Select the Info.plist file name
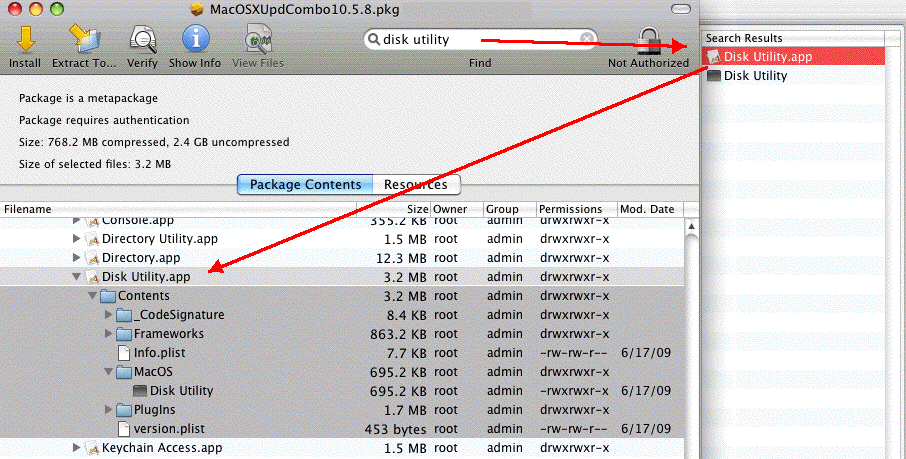This screenshot has height=459, width=906. tap(159, 353)
